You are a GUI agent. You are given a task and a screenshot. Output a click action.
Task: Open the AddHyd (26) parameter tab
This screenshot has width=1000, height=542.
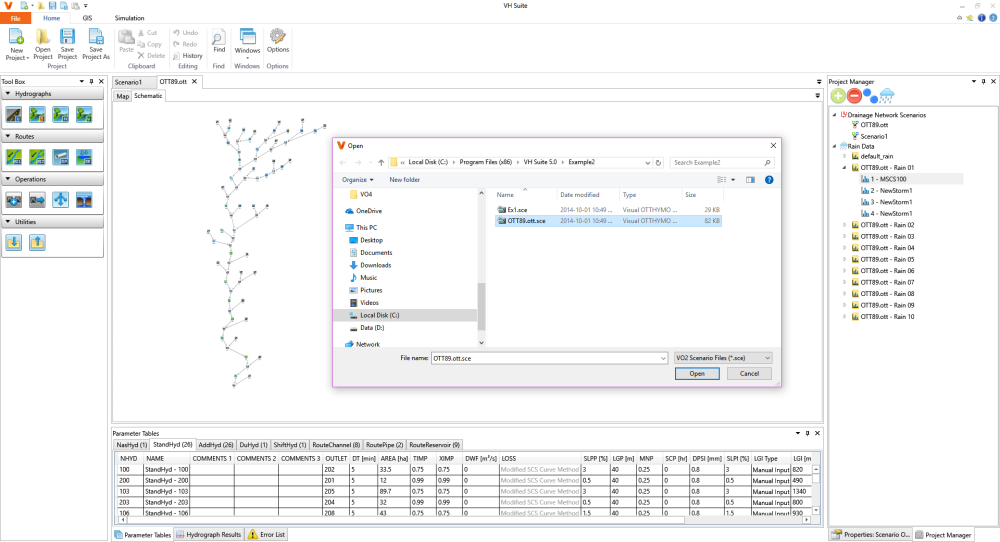tap(216, 444)
